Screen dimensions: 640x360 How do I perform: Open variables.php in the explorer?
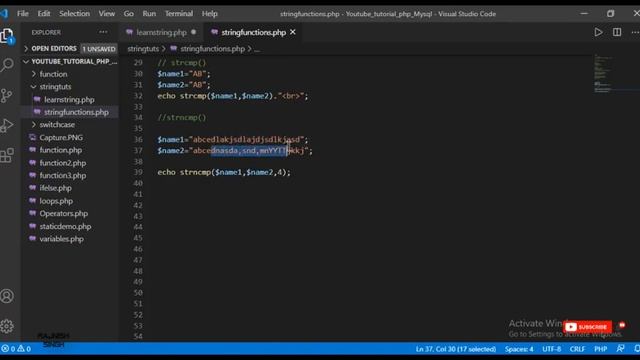(61, 239)
